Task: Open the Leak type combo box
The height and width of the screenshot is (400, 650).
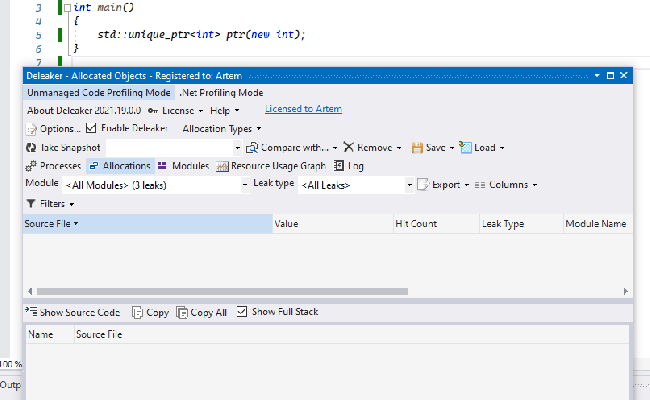Action: 356,185
